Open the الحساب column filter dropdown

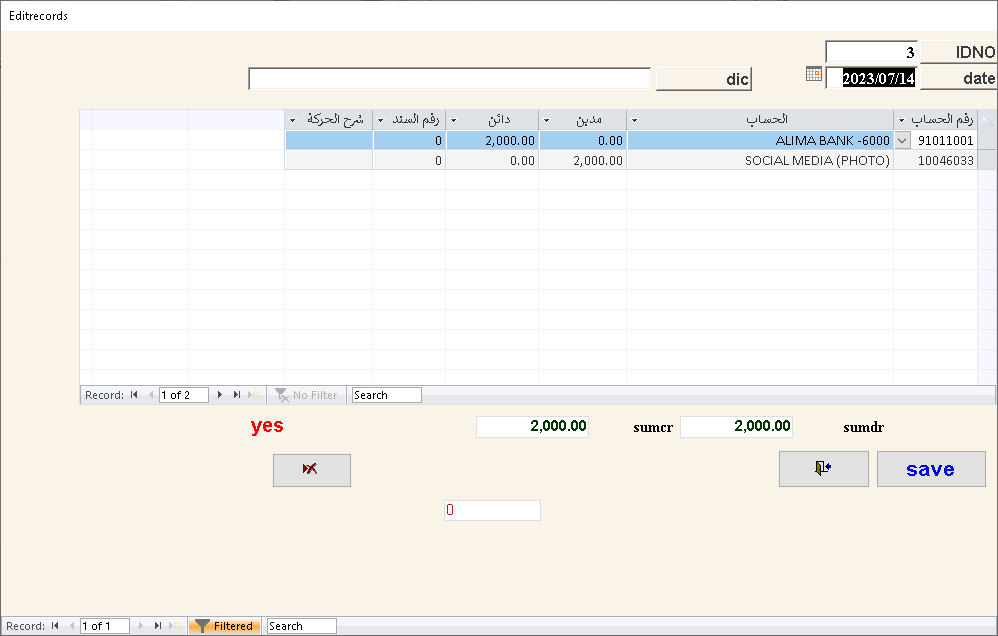(634, 120)
